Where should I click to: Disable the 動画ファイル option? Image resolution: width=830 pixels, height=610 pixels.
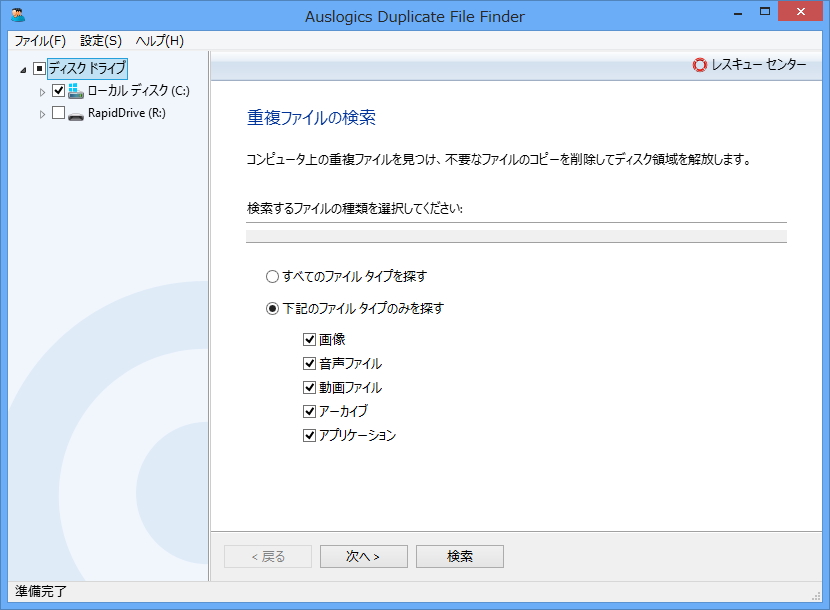[308, 387]
